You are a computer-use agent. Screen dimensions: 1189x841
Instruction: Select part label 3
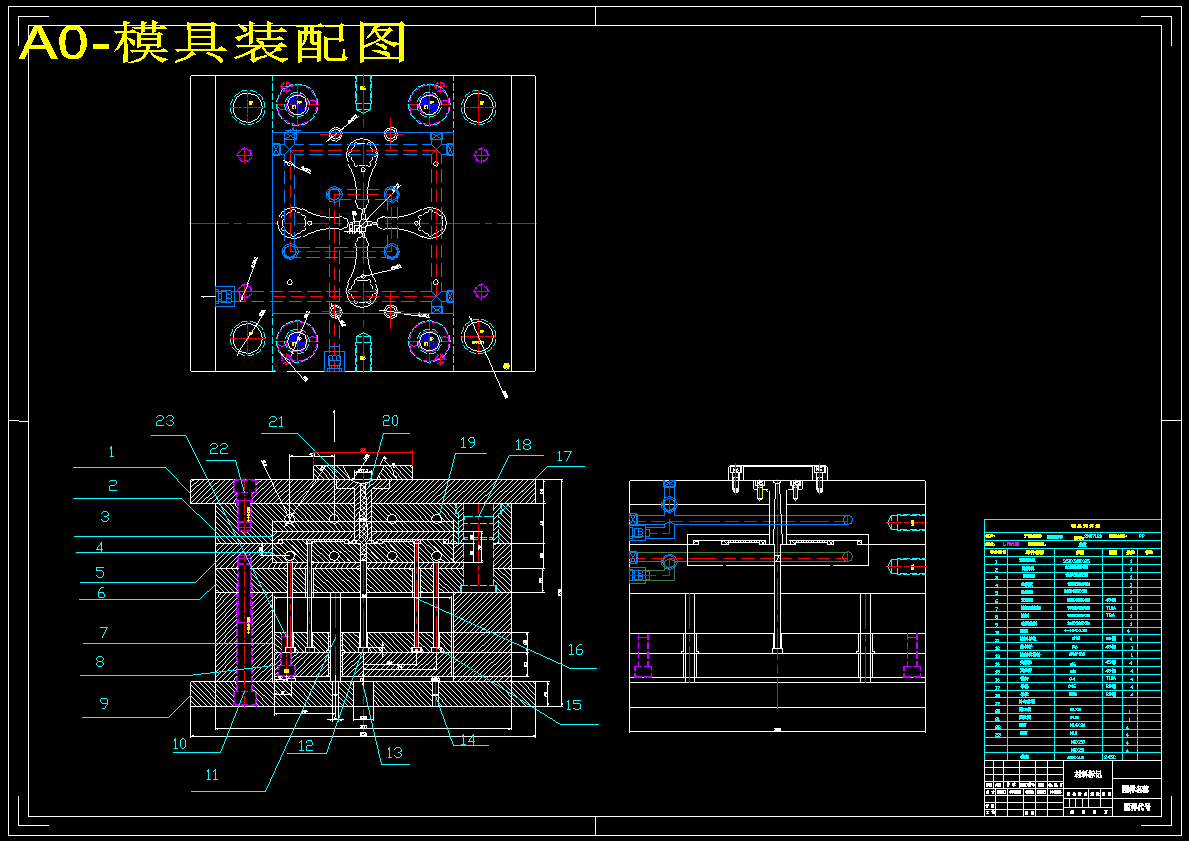(x=105, y=516)
